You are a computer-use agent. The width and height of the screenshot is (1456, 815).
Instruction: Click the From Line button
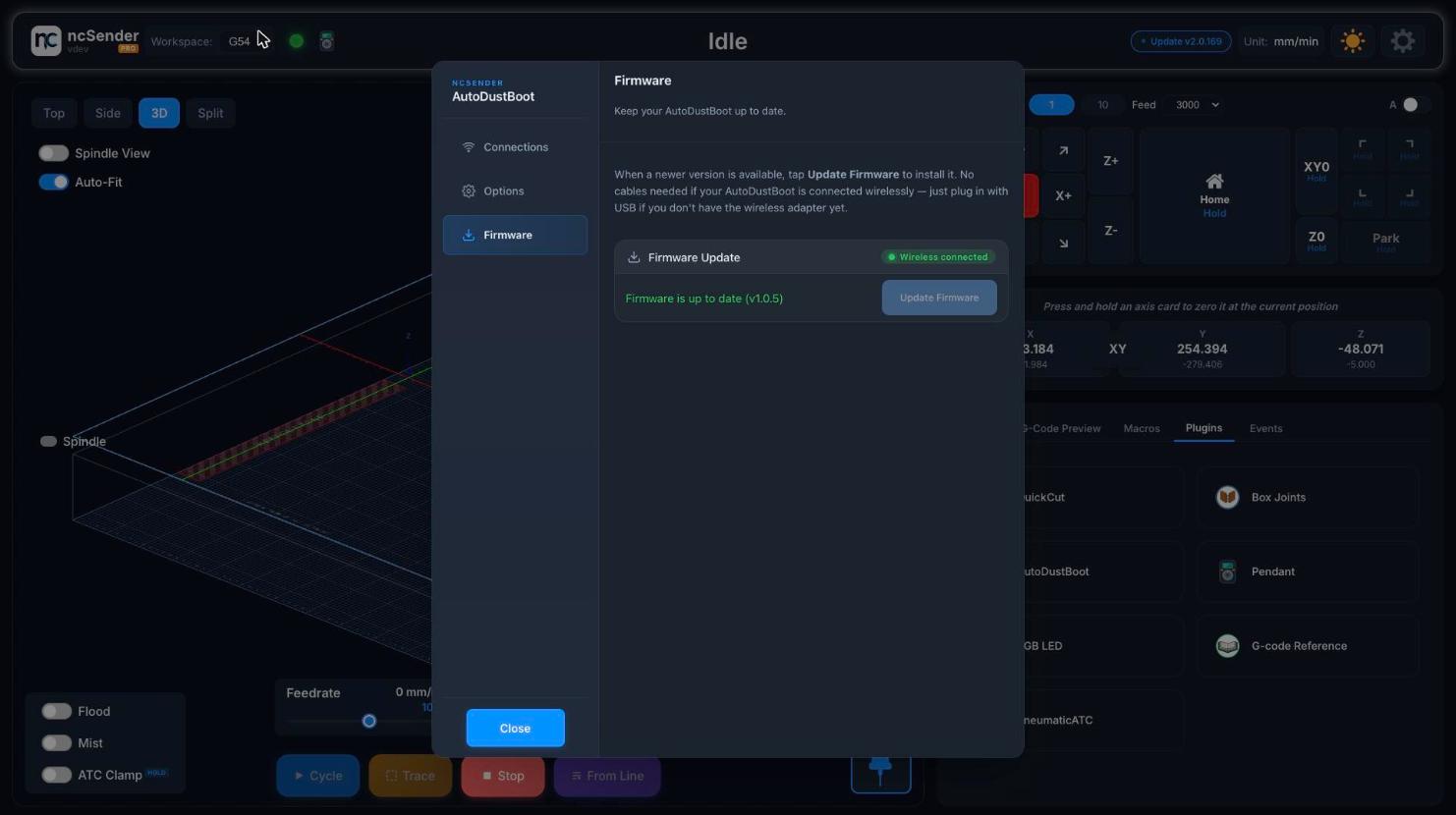[607, 775]
